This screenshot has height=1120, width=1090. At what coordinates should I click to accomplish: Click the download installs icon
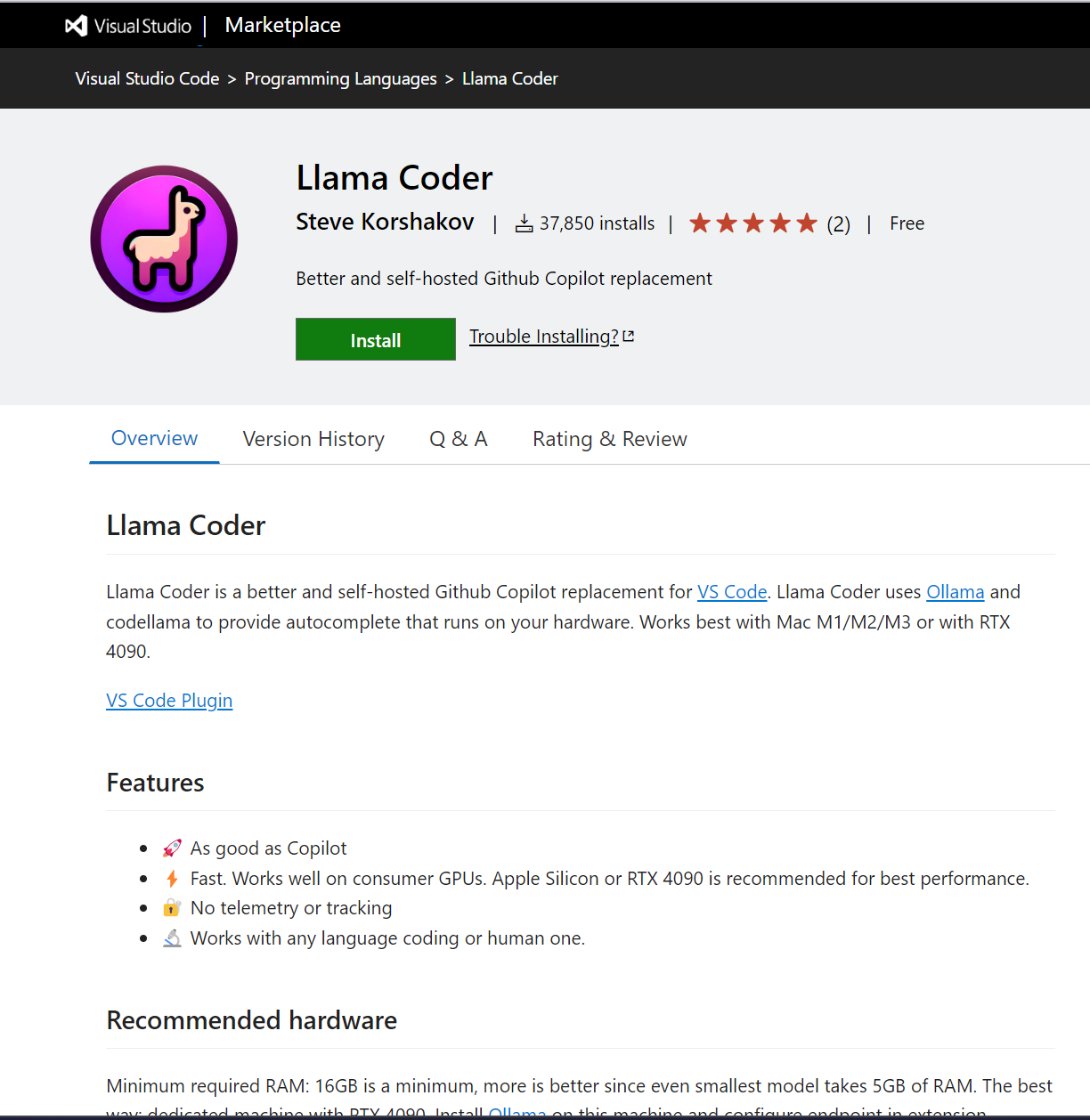(524, 223)
